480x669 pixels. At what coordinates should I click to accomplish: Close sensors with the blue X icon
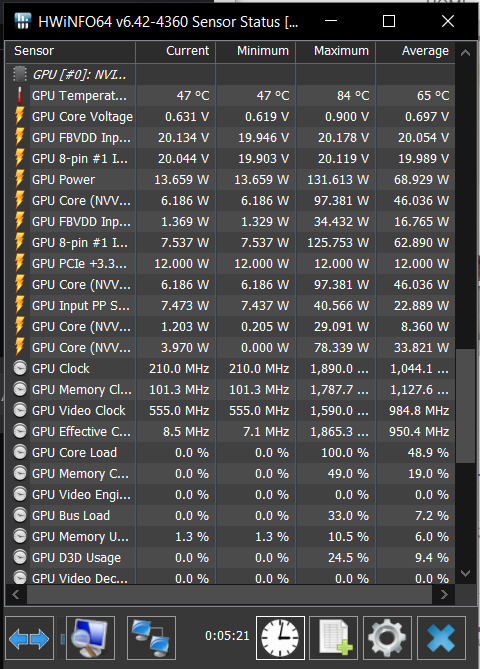441,638
